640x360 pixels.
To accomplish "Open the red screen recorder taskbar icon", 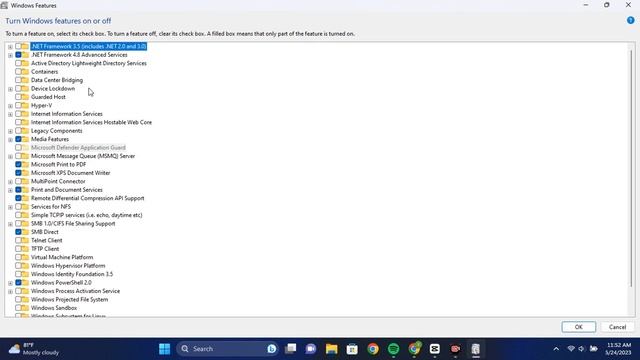I will pos(455,349).
